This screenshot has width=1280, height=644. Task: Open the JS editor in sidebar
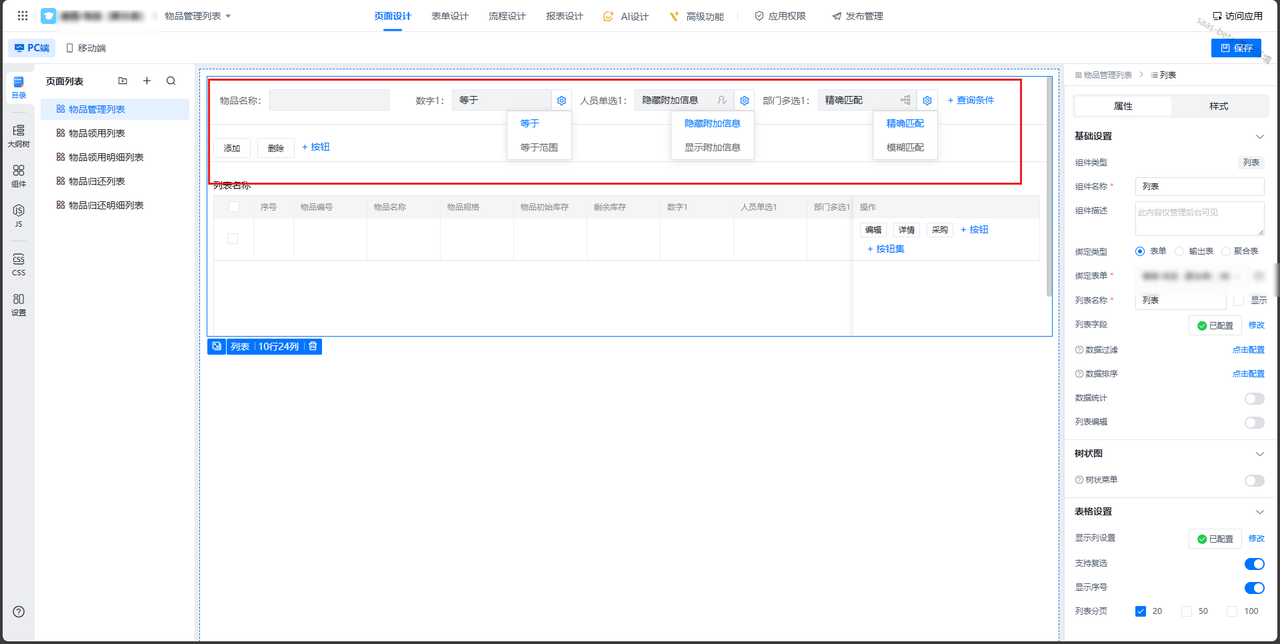[18, 216]
